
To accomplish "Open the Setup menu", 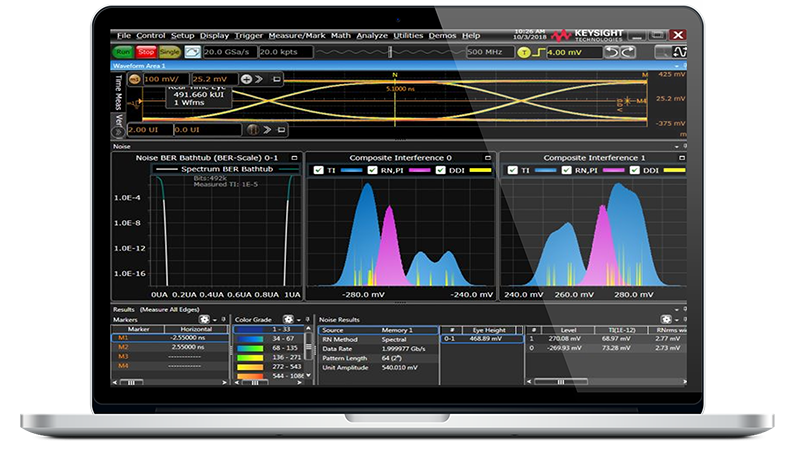I will pos(183,36).
